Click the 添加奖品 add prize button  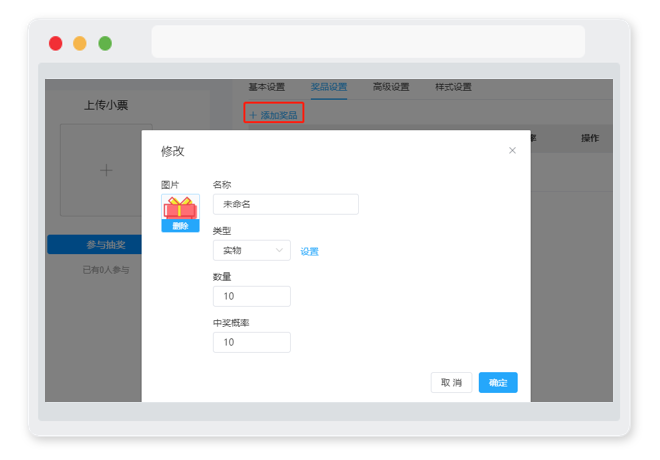click(274, 115)
